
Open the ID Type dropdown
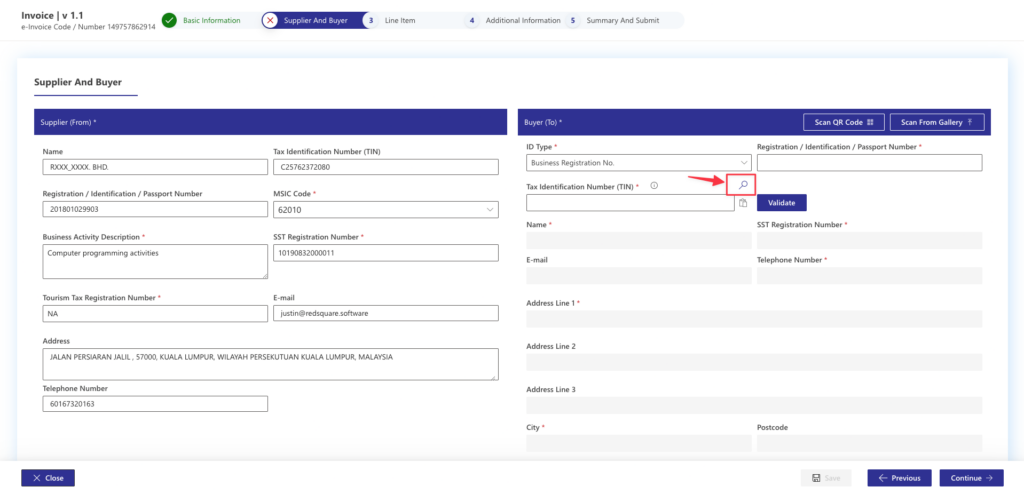tap(639, 163)
